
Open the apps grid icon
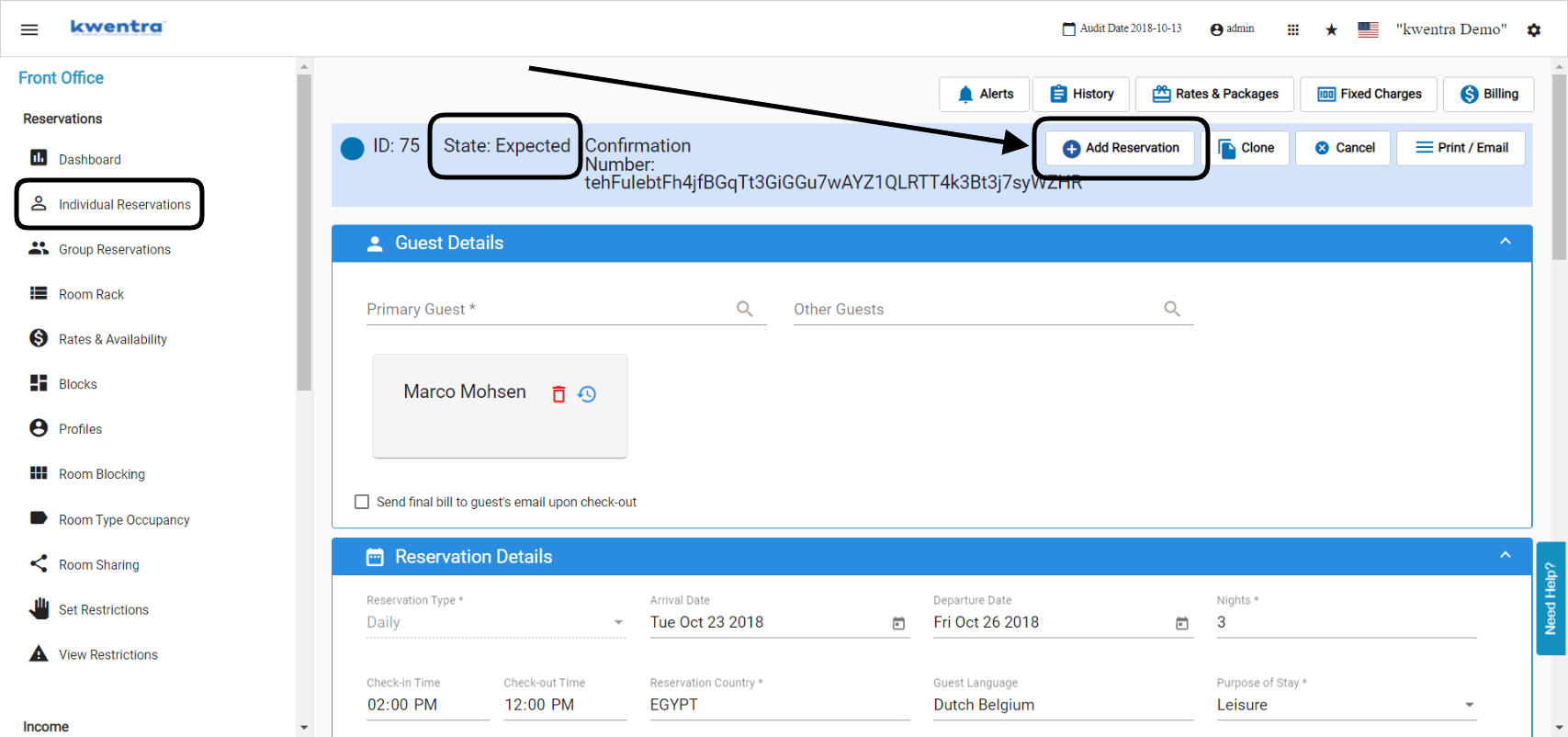tap(1293, 29)
